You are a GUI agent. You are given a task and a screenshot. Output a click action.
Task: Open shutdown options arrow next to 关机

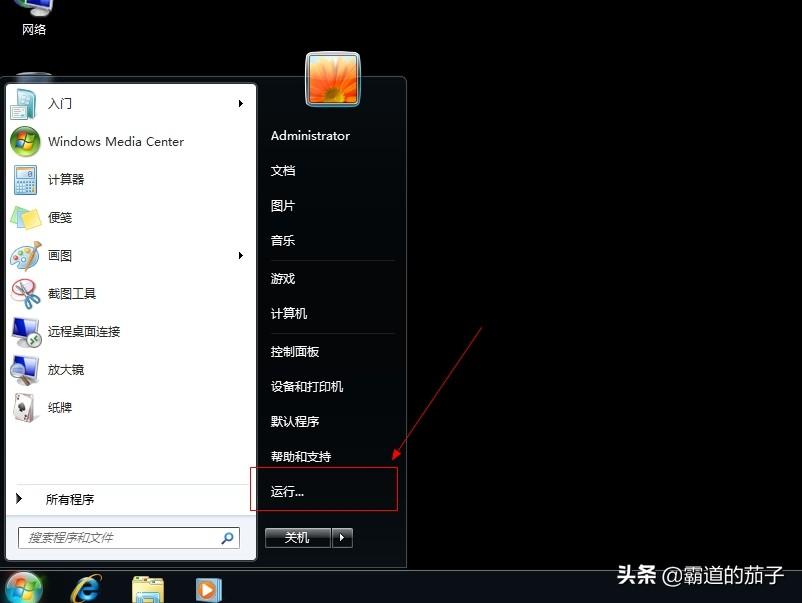343,538
